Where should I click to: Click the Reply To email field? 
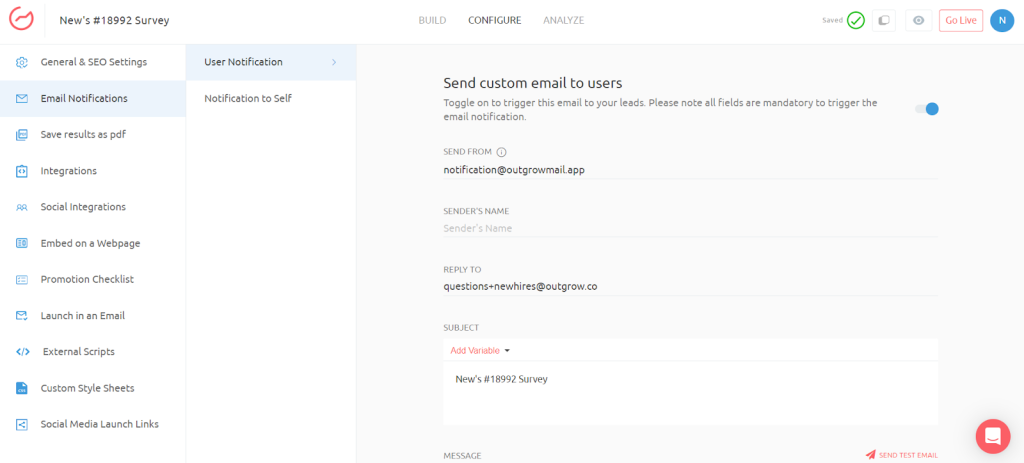tap(690, 286)
